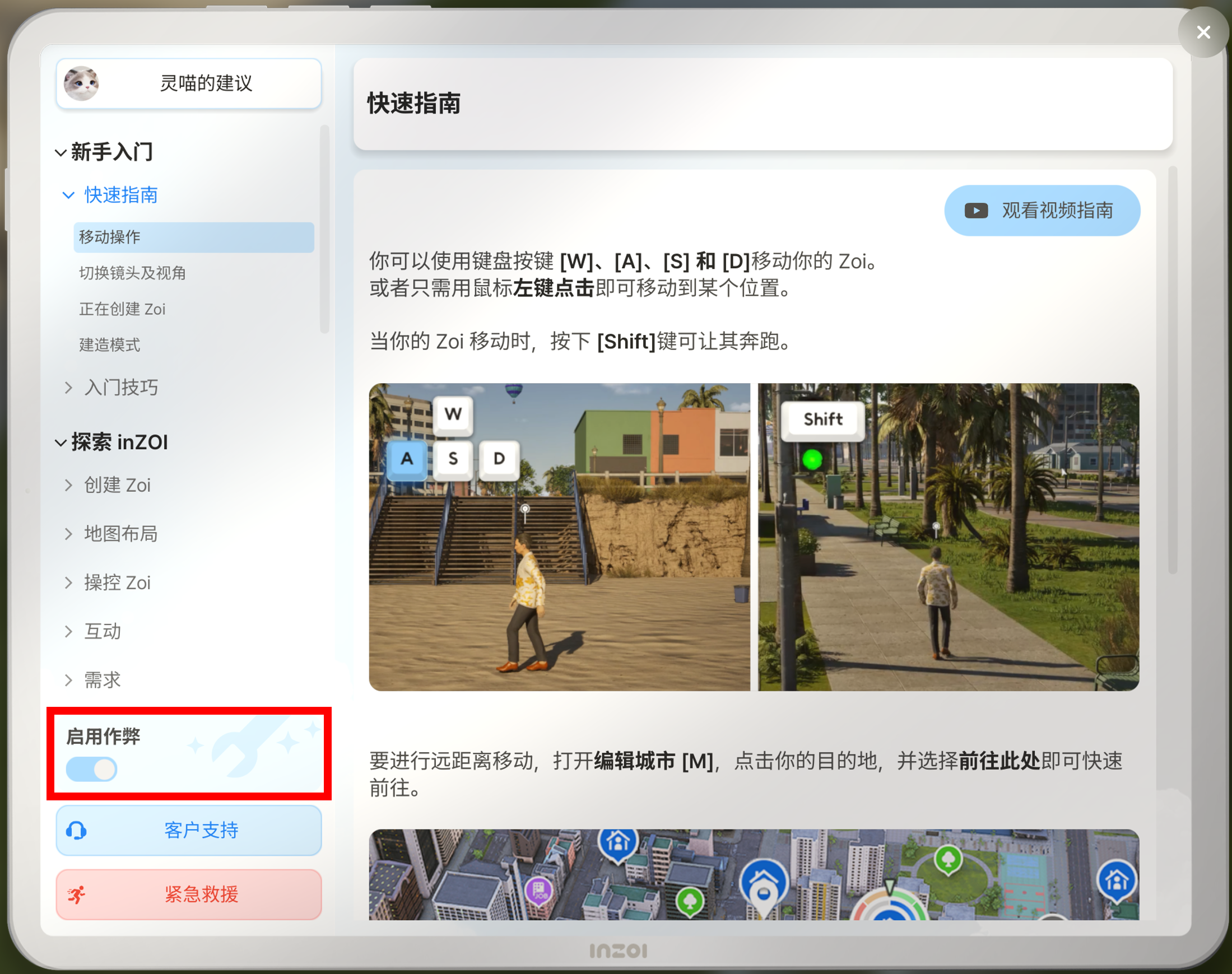Click the headset icon for customer support

76,830
